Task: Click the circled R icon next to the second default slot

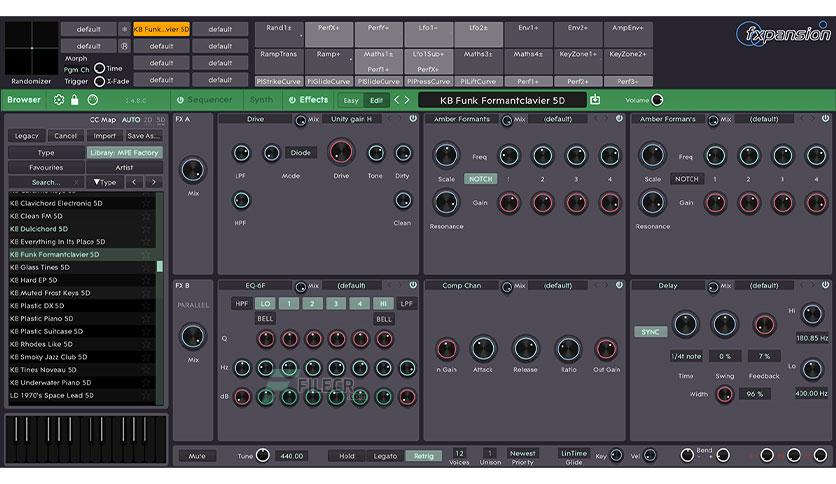Action: click(x=124, y=46)
